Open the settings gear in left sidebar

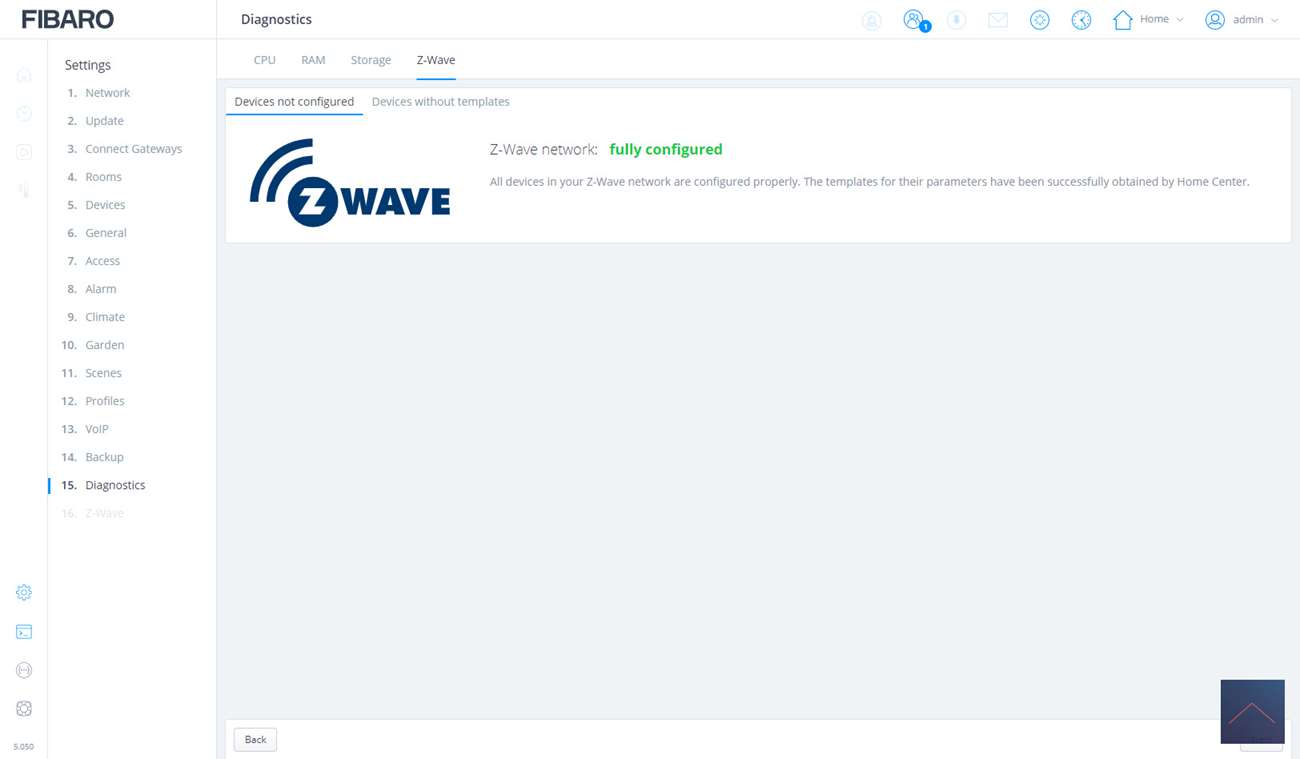[x=24, y=592]
